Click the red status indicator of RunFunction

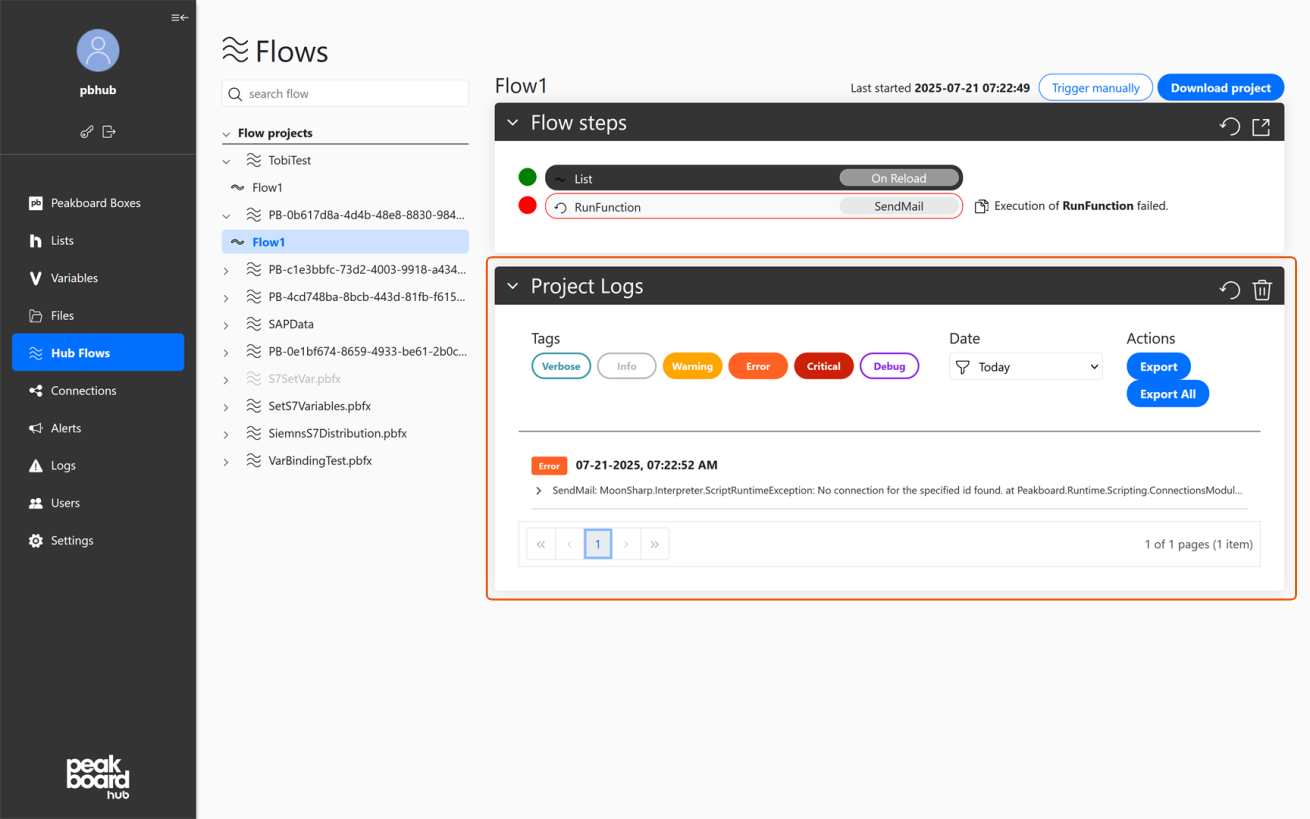click(527, 205)
